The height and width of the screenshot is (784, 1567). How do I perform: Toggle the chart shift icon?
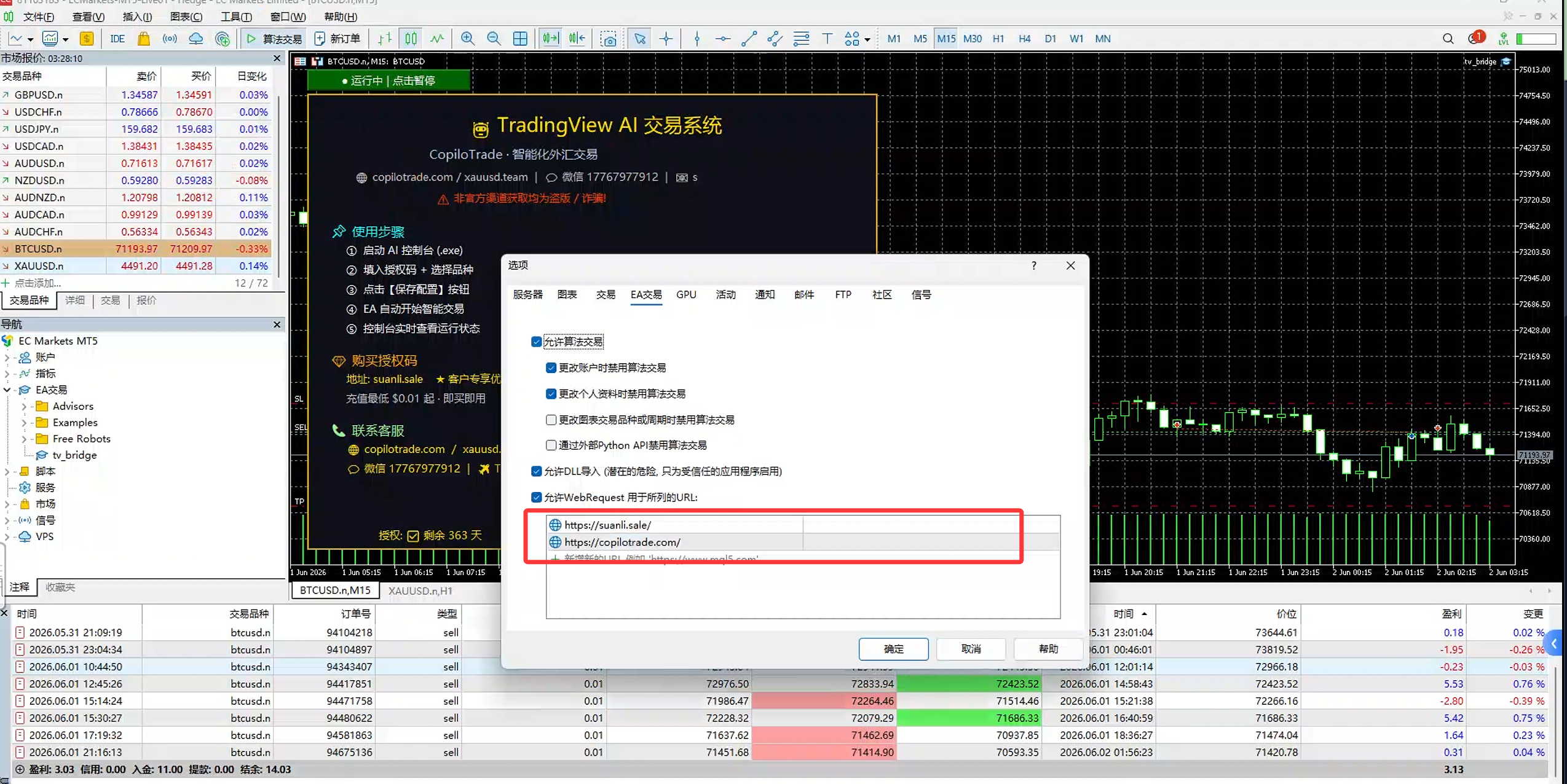click(577, 39)
